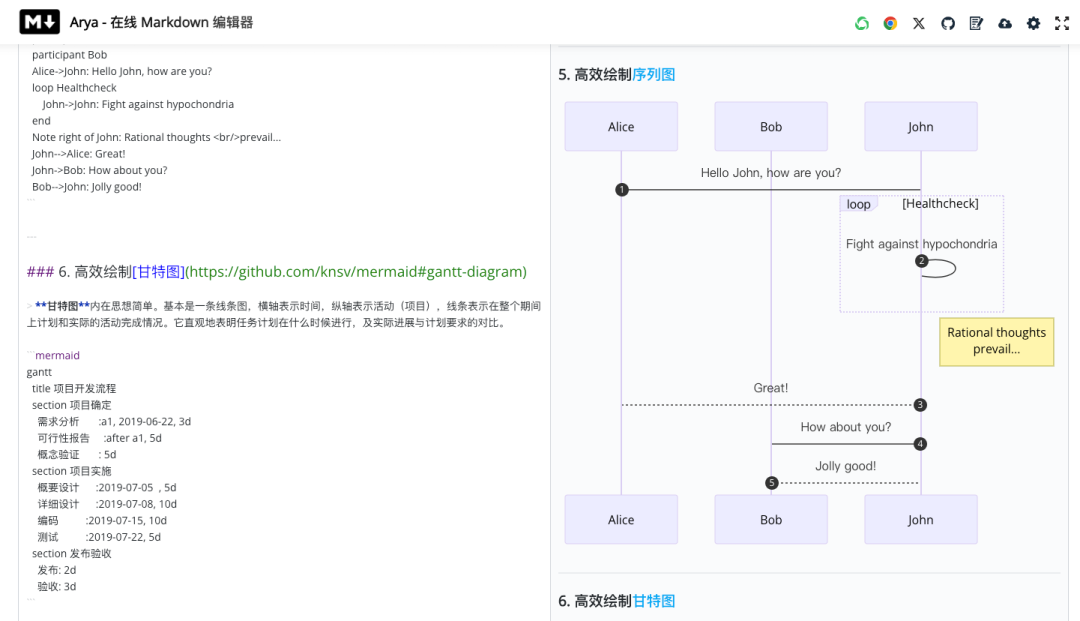Viewport: 1080px width, 621px height.
Task: Click the upper John participant box
Action: [x=921, y=127]
